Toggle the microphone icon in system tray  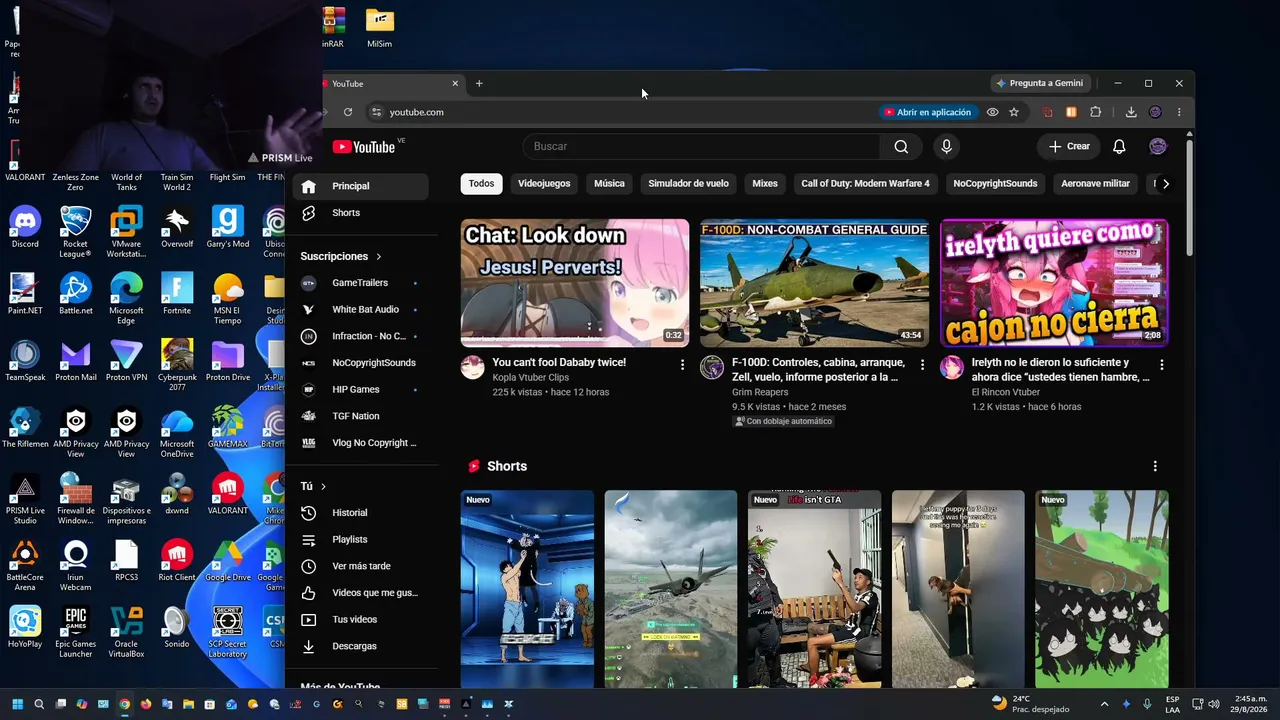click(x=1147, y=704)
